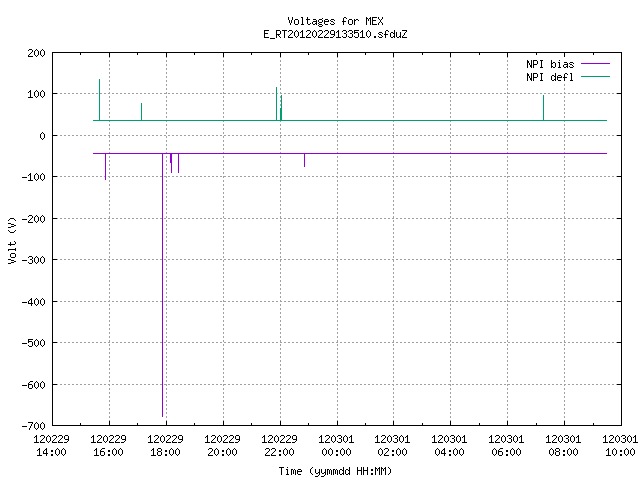640x480 pixels.
Task: Click the 'Time (yymmdd HH:MM)' x-axis label
Action: coord(335,471)
